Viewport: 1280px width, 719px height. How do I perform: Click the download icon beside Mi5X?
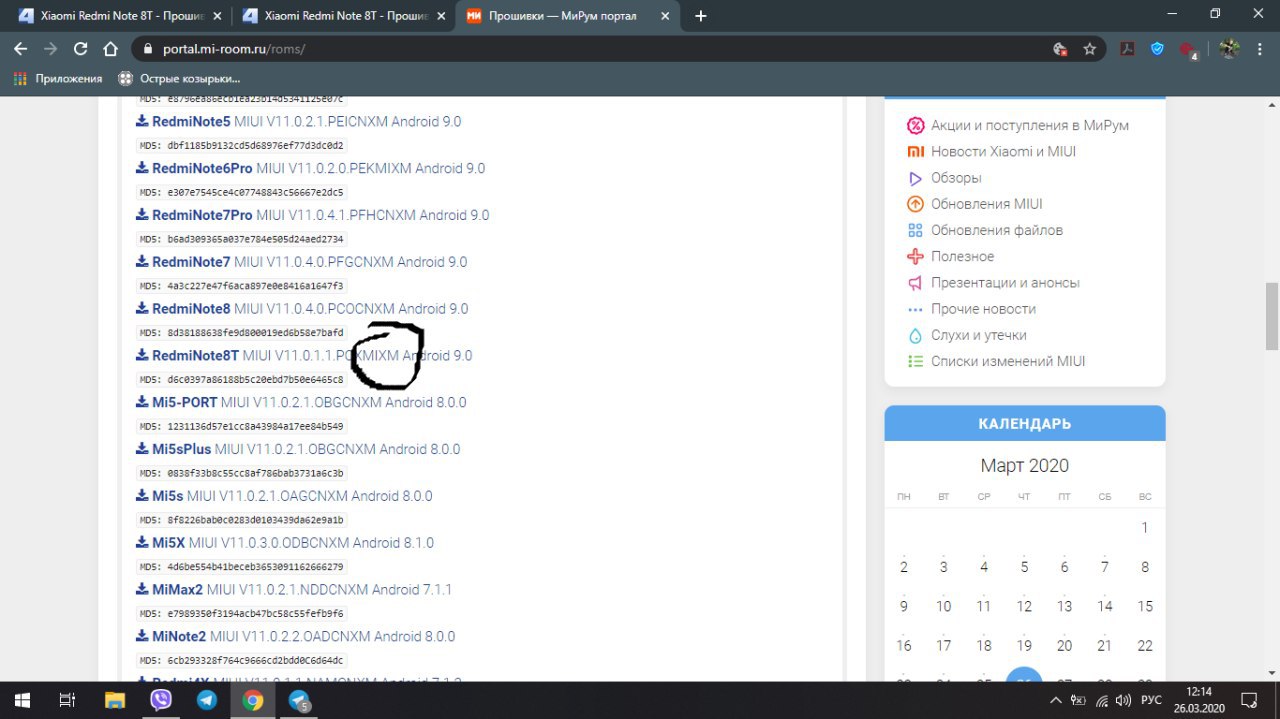142,542
